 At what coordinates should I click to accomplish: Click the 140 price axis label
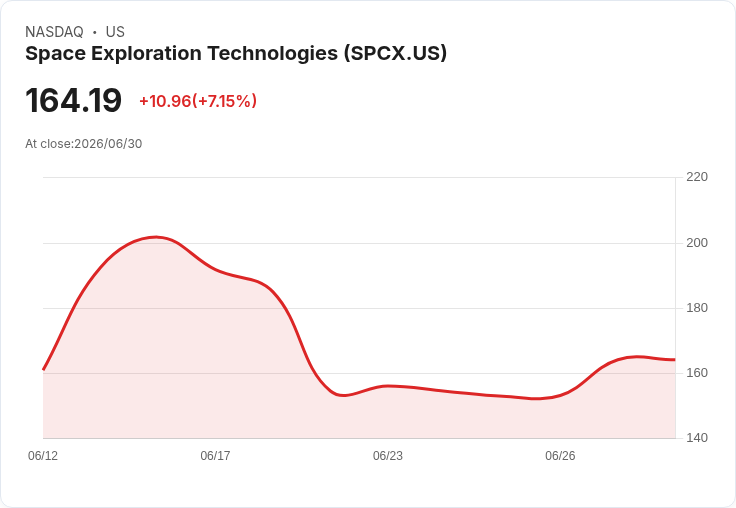[697, 438]
